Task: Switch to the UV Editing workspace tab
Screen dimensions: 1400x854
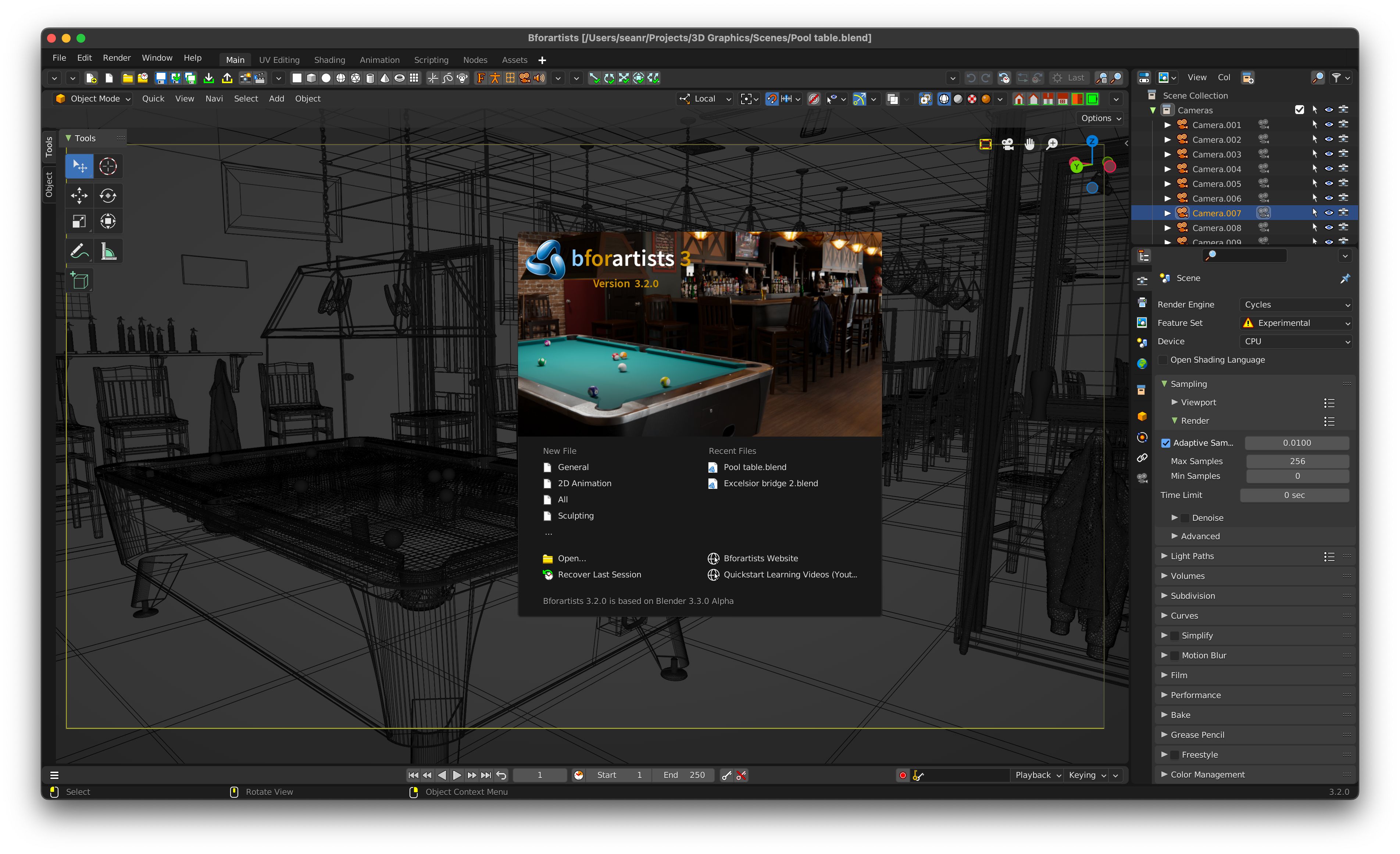Action: 279,60
